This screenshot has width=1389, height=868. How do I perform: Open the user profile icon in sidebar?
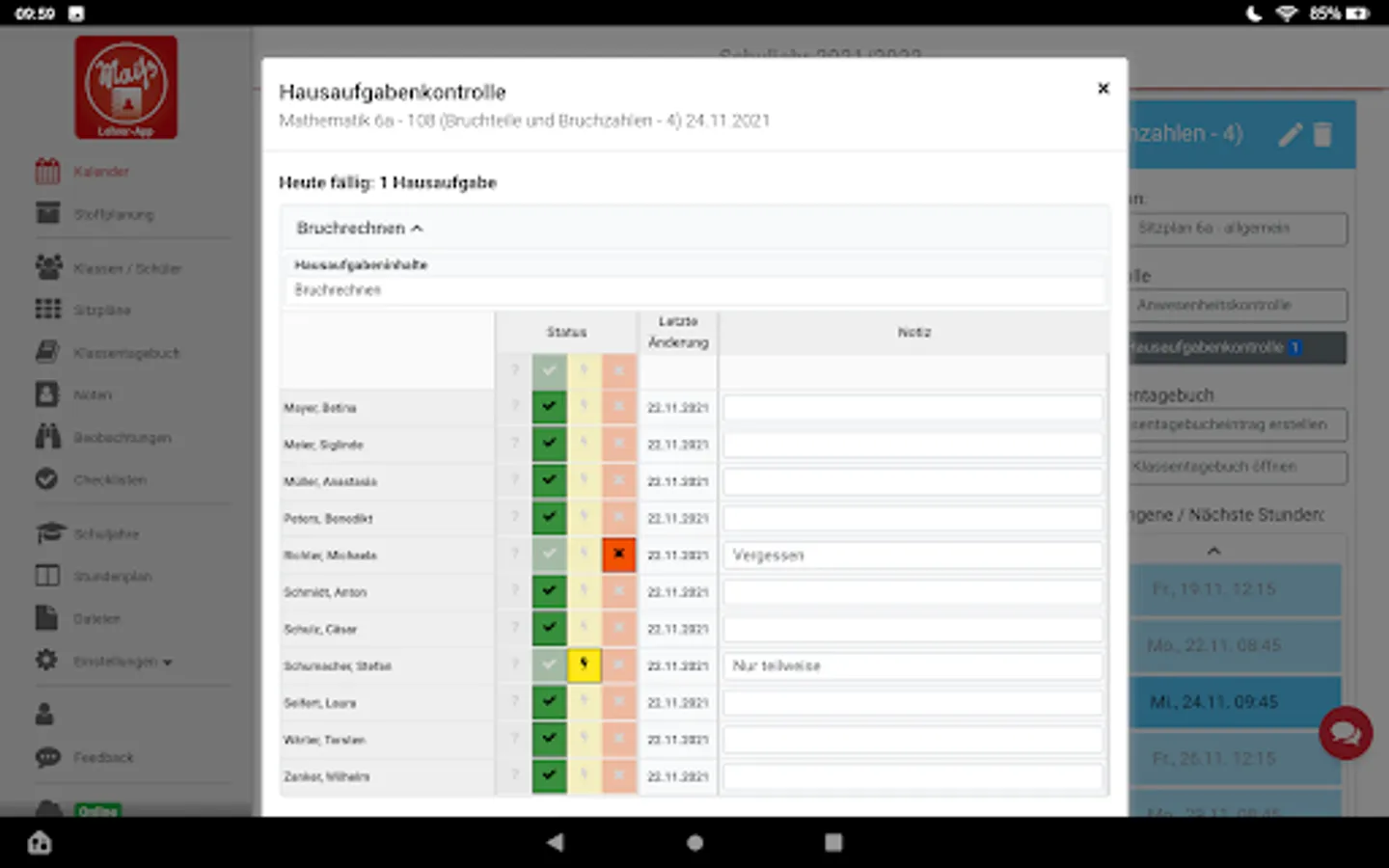coord(44,715)
